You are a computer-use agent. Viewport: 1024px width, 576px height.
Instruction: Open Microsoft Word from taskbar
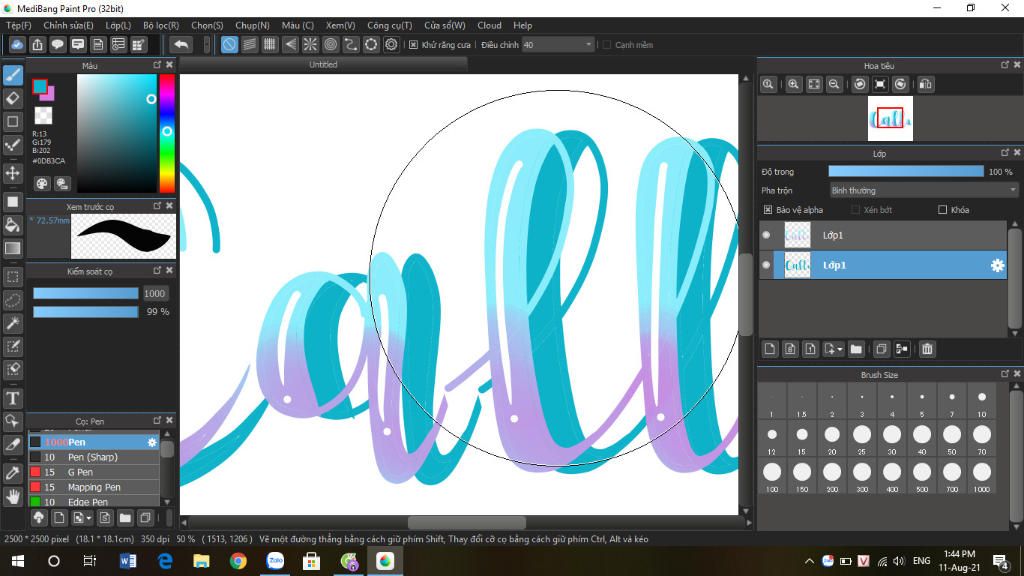(128, 561)
